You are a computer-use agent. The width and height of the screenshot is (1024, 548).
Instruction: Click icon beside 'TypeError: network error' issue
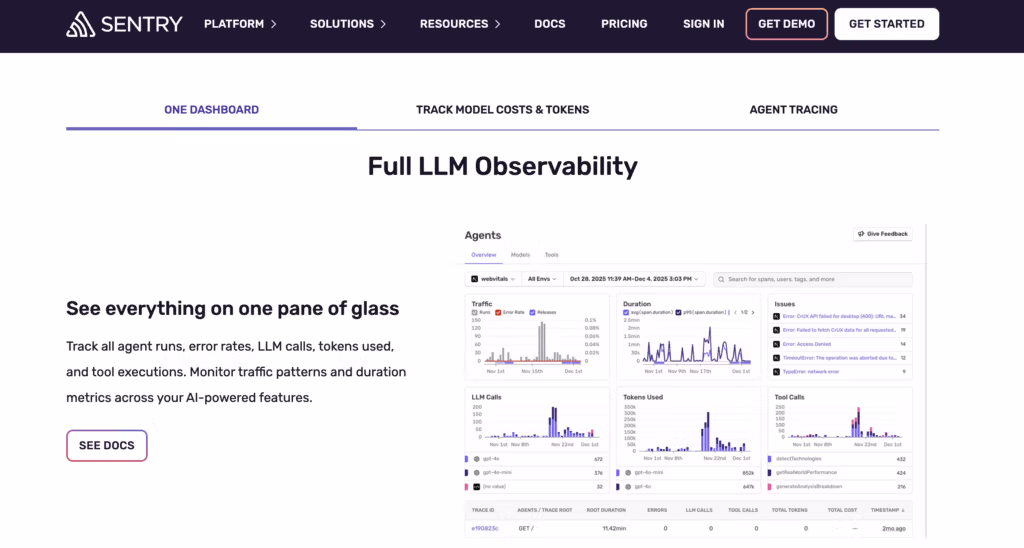(x=776, y=372)
